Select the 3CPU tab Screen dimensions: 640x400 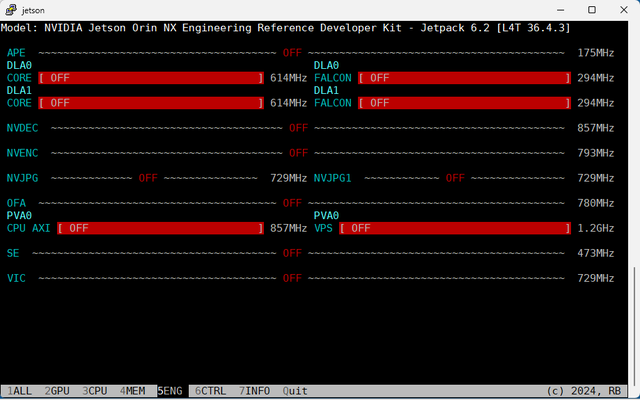95,391
